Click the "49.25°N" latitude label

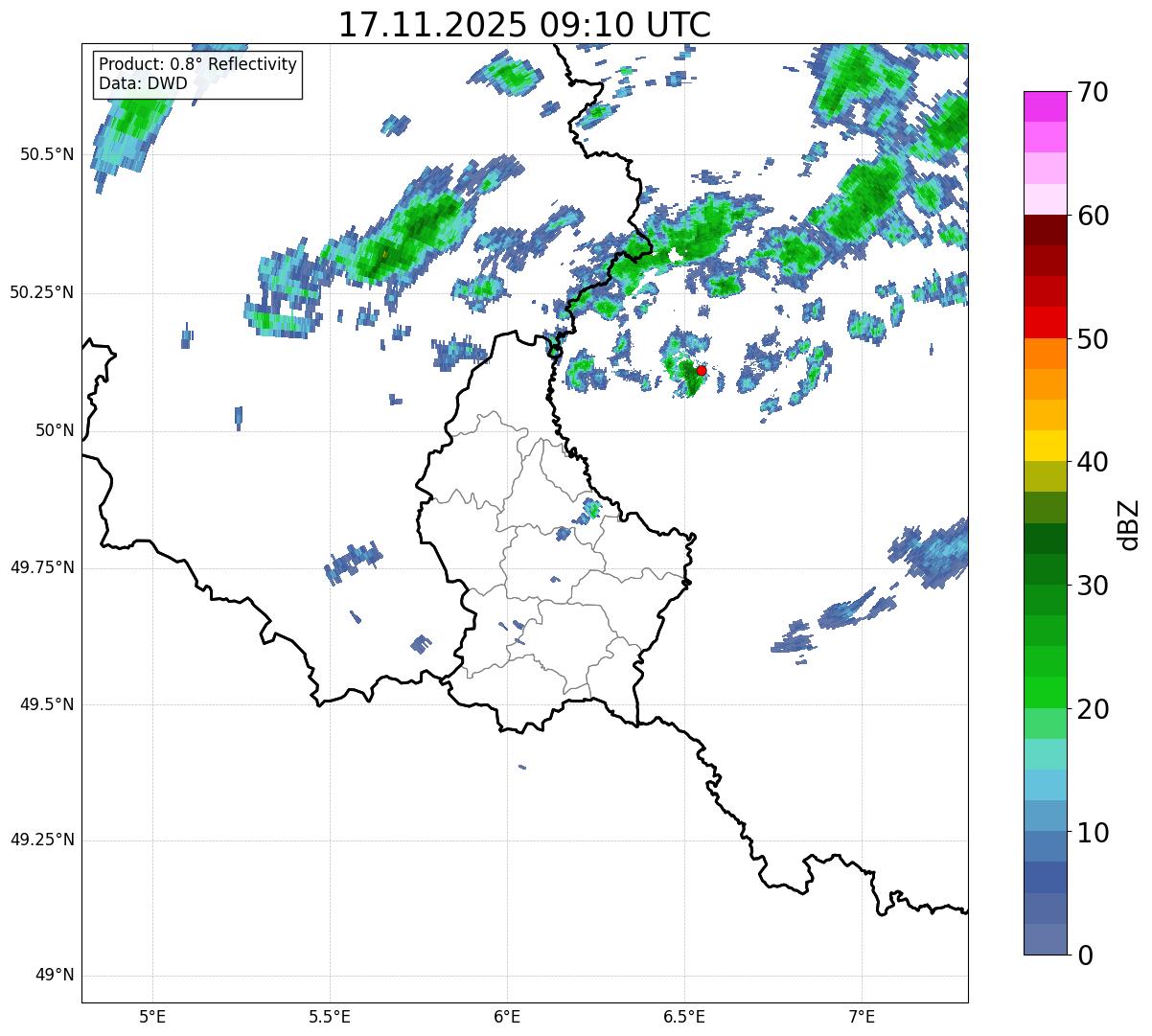coord(42,840)
